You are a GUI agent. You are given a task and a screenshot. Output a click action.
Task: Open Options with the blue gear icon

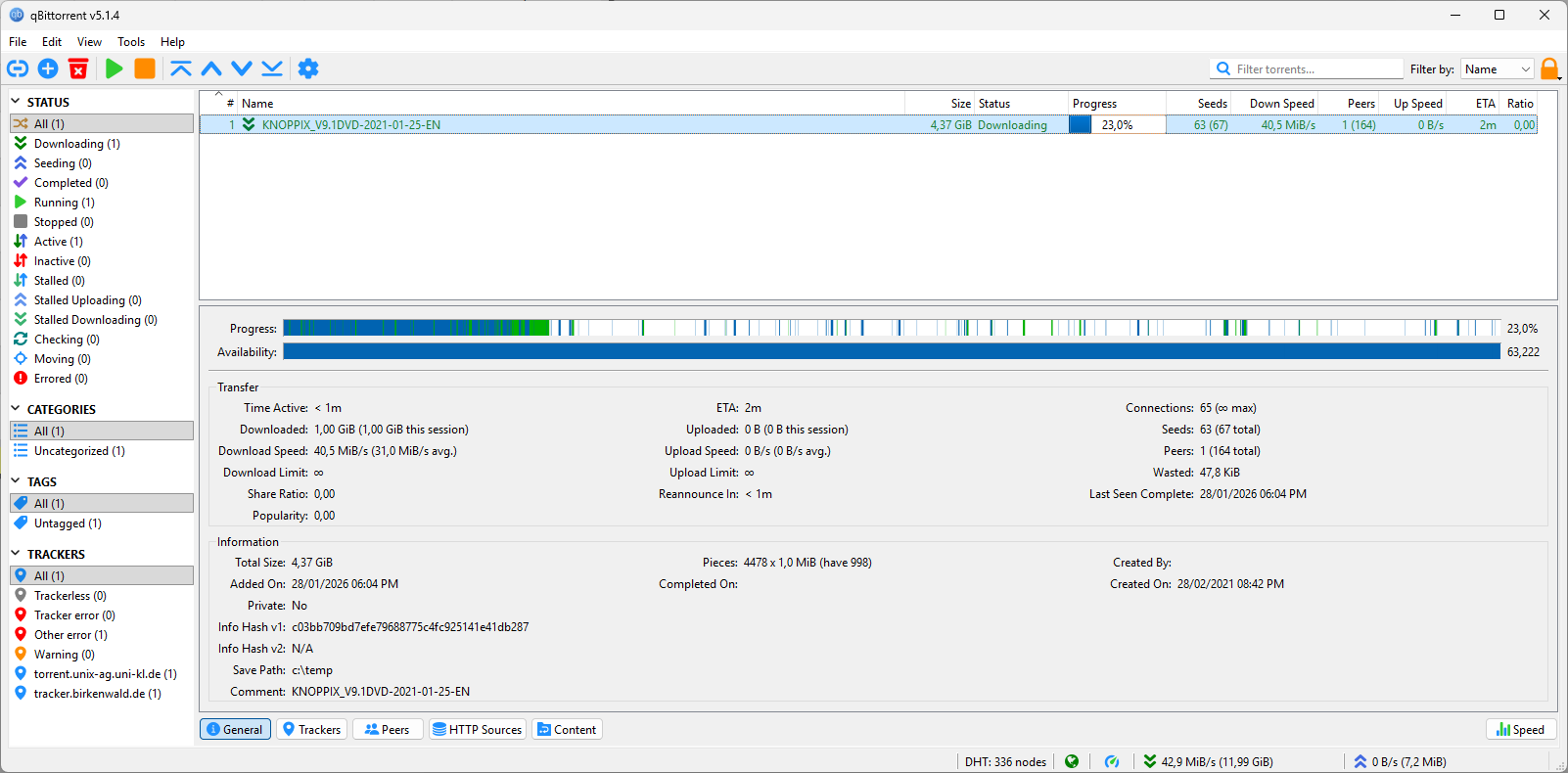308,68
